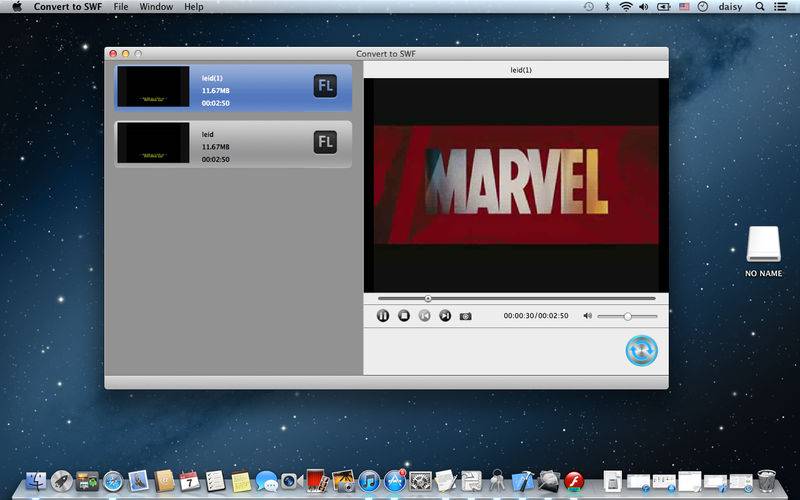Stop the video preview
This screenshot has width=800, height=500.
[404, 316]
